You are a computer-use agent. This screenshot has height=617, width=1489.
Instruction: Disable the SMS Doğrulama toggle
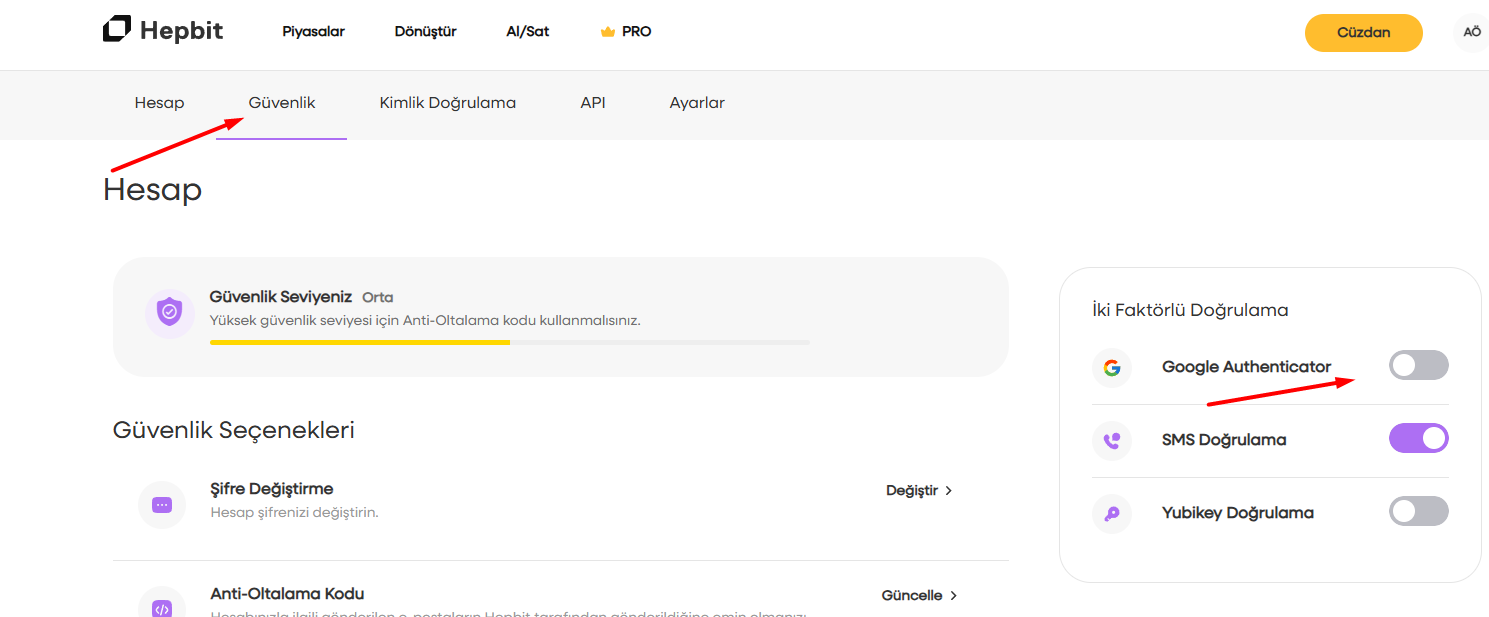pyautogui.click(x=1418, y=439)
